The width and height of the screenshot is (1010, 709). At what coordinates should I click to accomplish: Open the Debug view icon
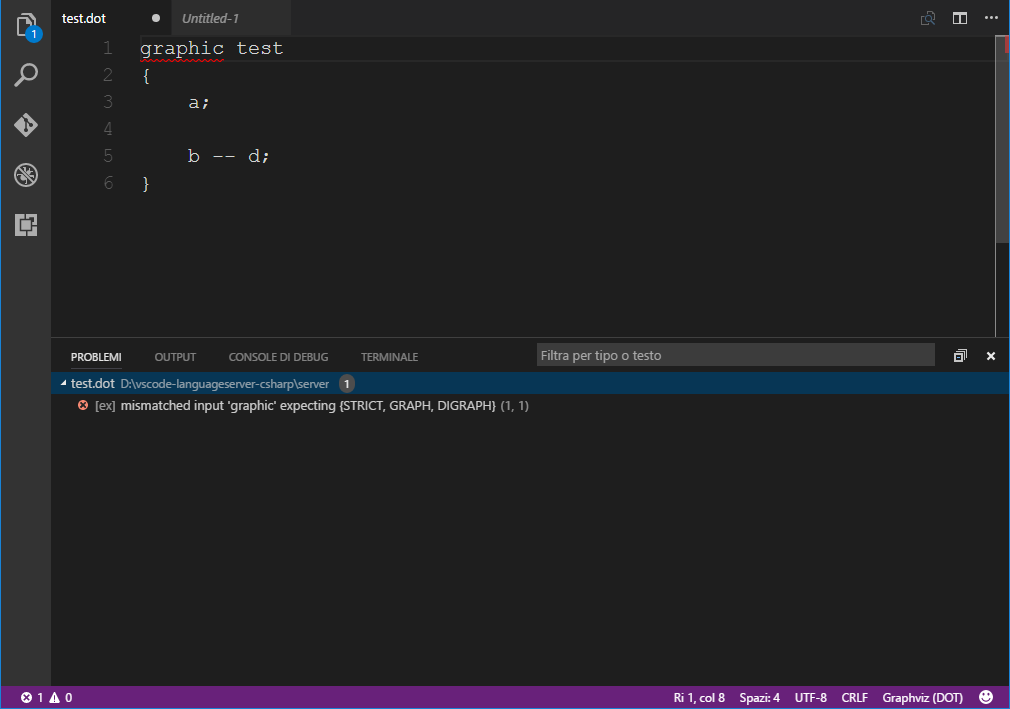26,175
